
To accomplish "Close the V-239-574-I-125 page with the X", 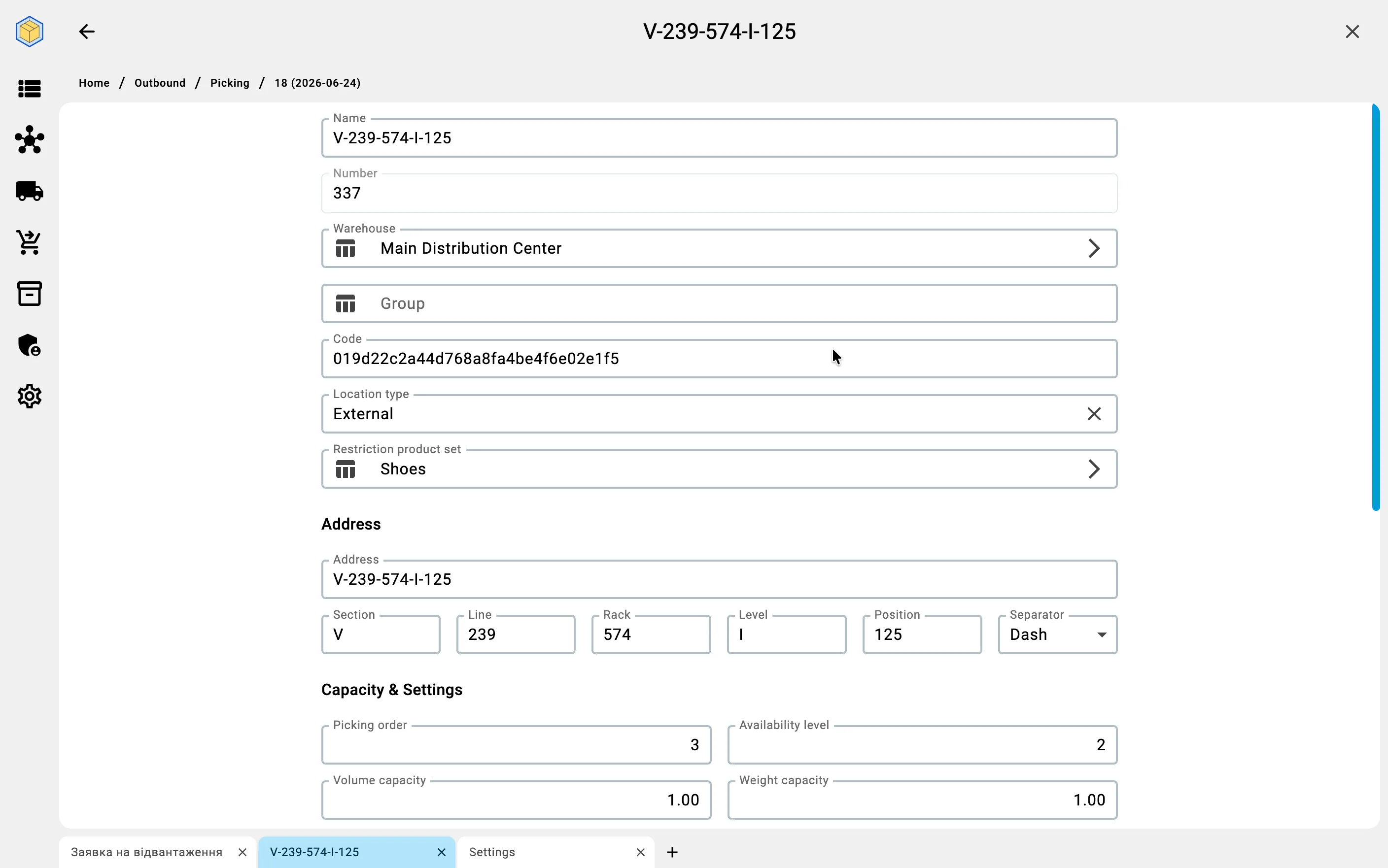I will (1352, 32).
